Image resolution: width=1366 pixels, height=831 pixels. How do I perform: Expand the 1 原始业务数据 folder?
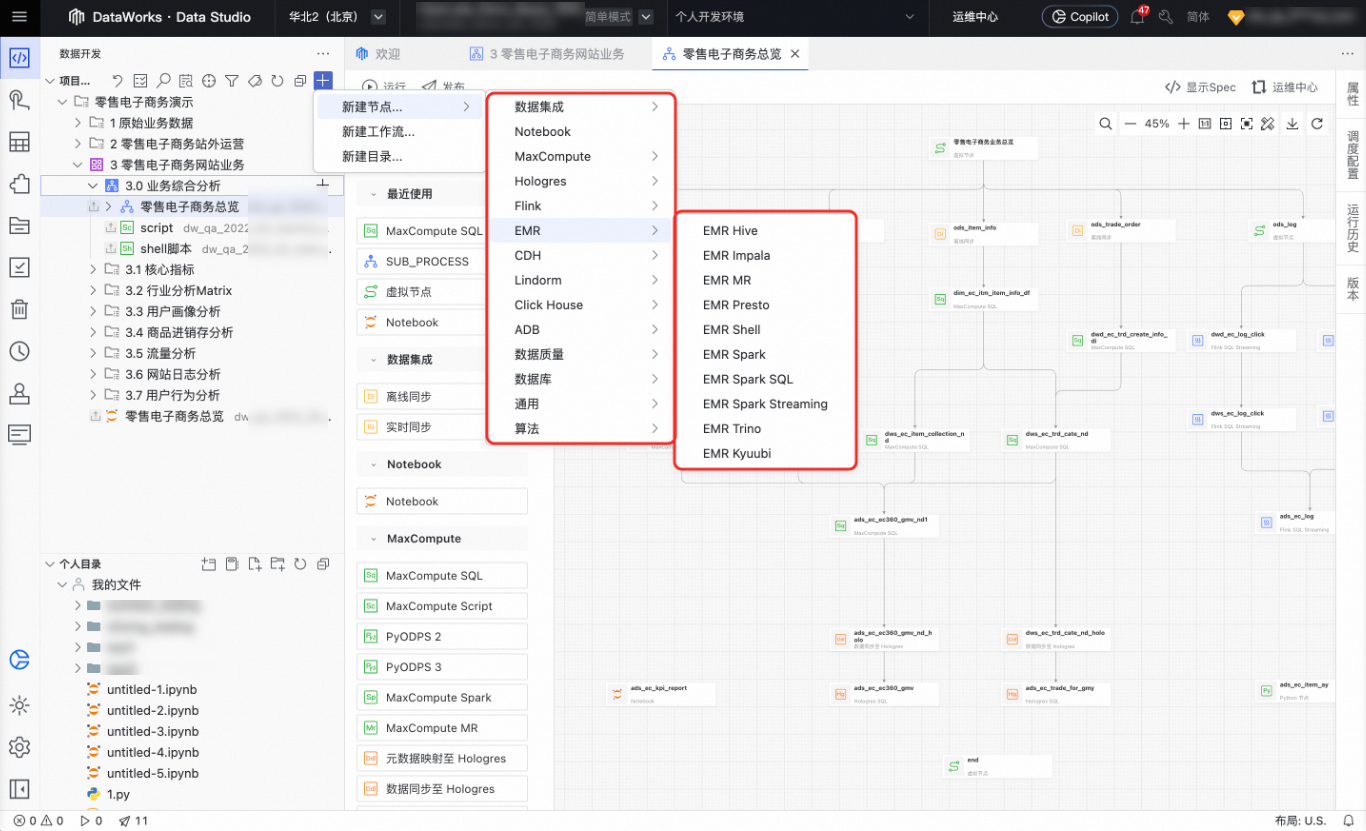[x=78, y=123]
